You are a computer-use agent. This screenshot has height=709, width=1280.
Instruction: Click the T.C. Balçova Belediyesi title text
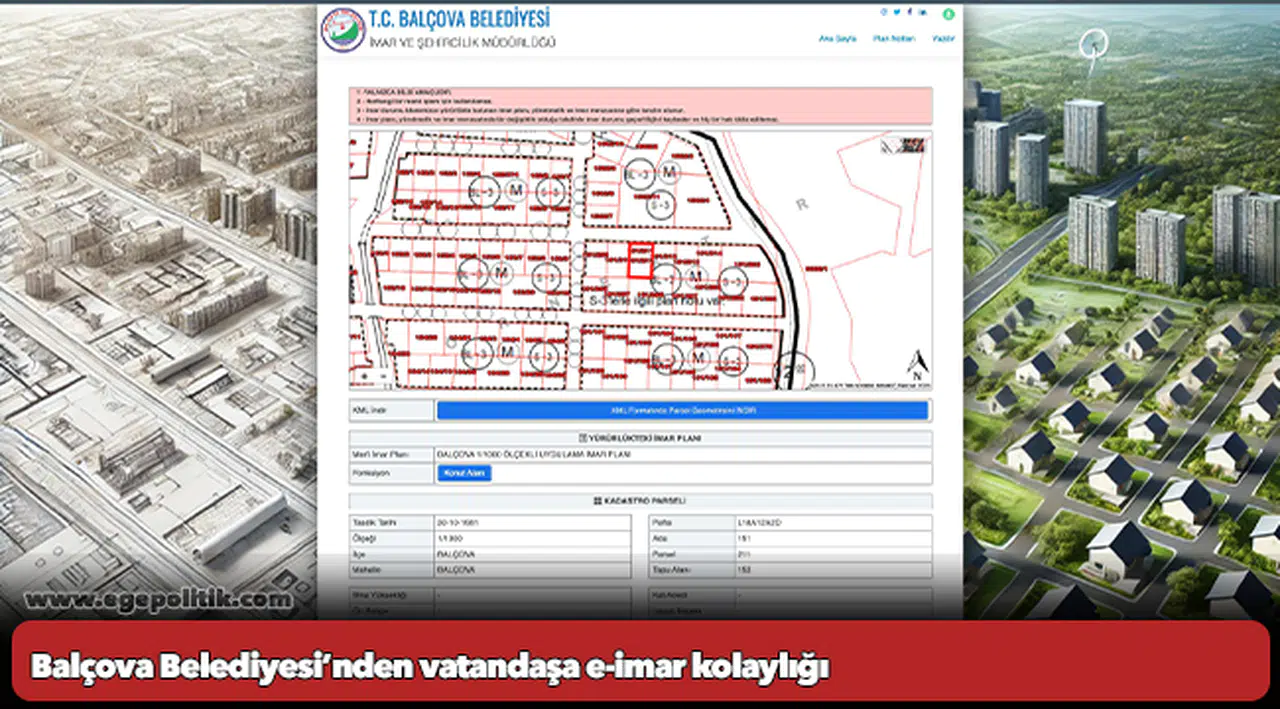pyautogui.click(x=459, y=19)
